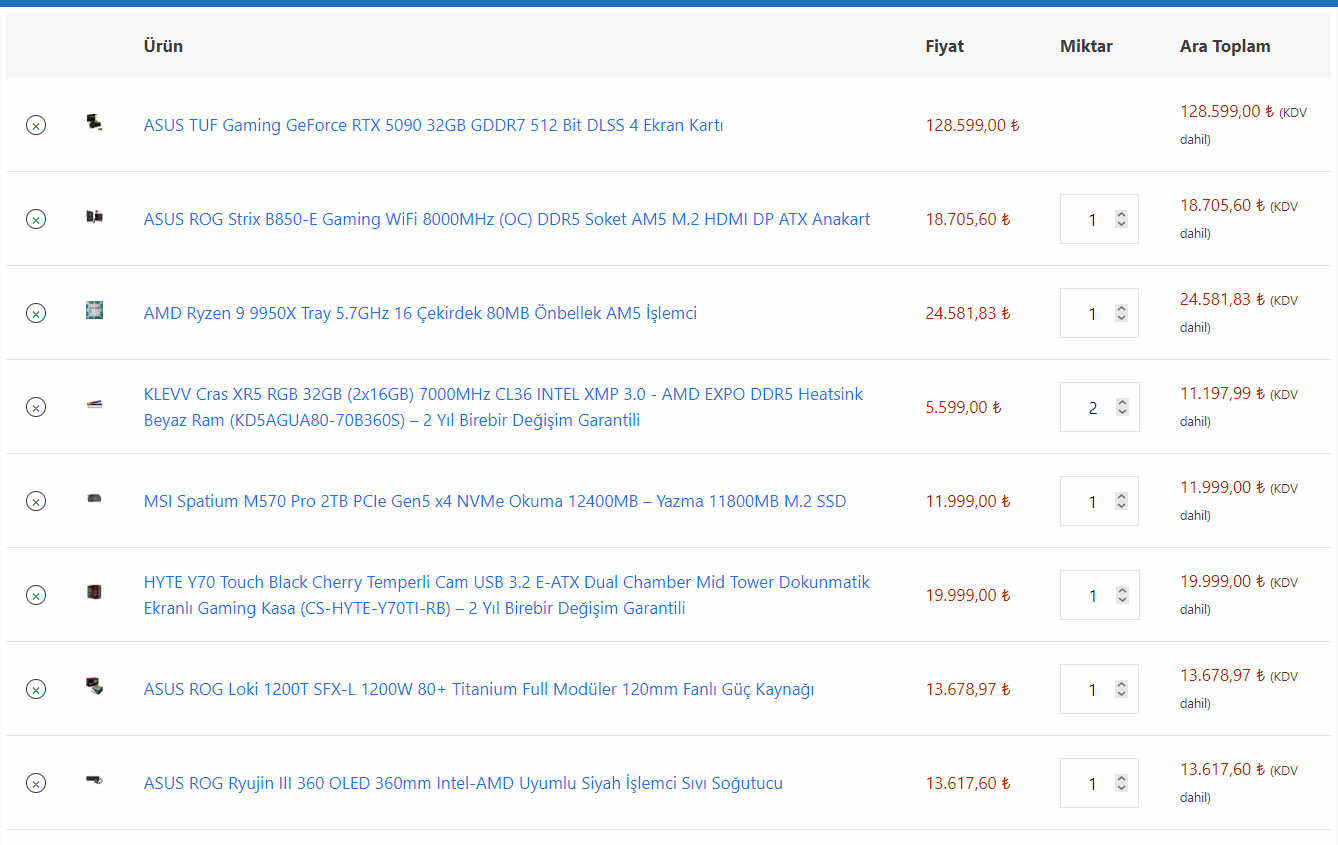Image resolution: width=1338 pixels, height=845 pixels.
Task: Open KLEVV Cras XR5 RGB 32GB product link
Action: point(503,407)
